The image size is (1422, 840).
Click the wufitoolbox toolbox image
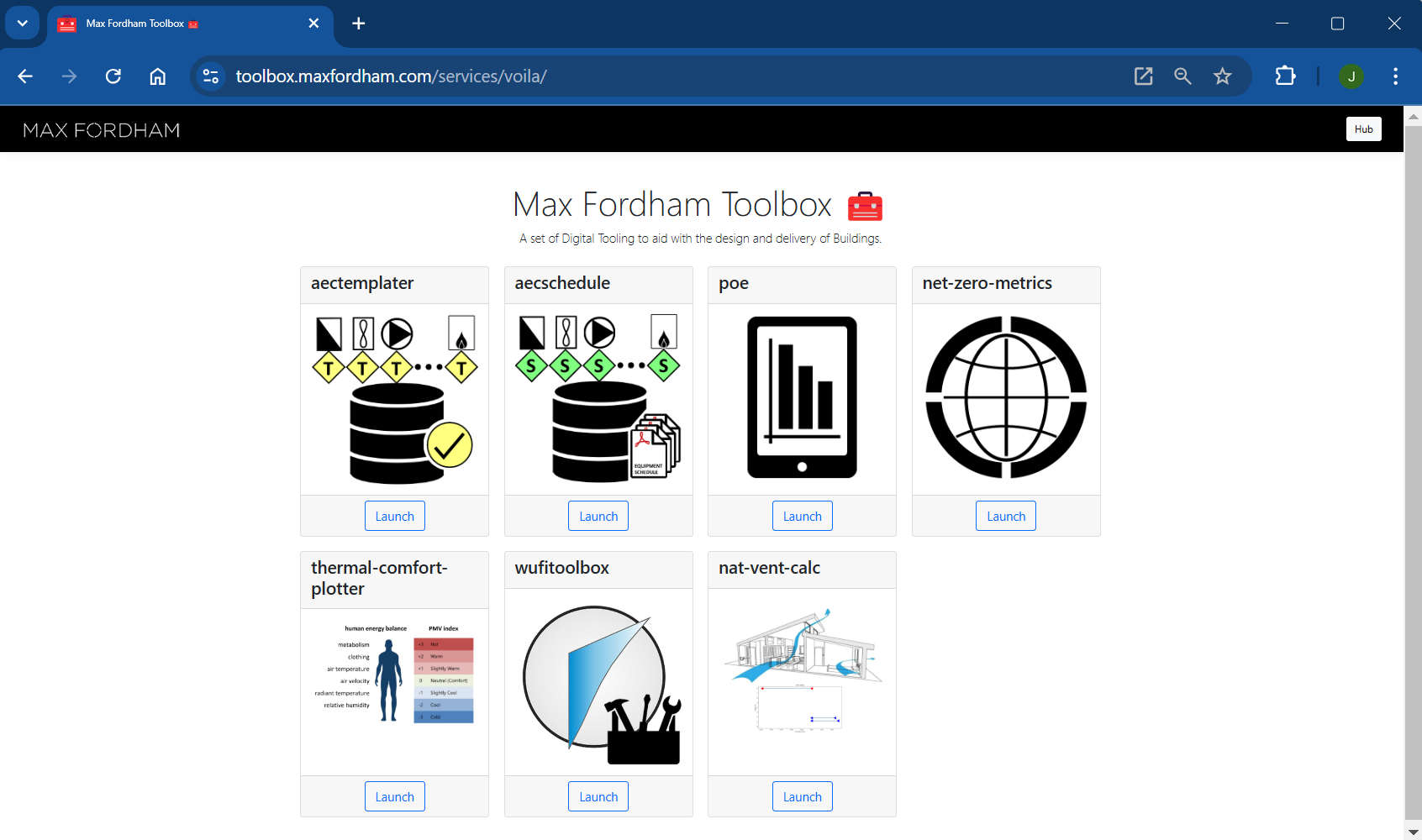pos(598,682)
